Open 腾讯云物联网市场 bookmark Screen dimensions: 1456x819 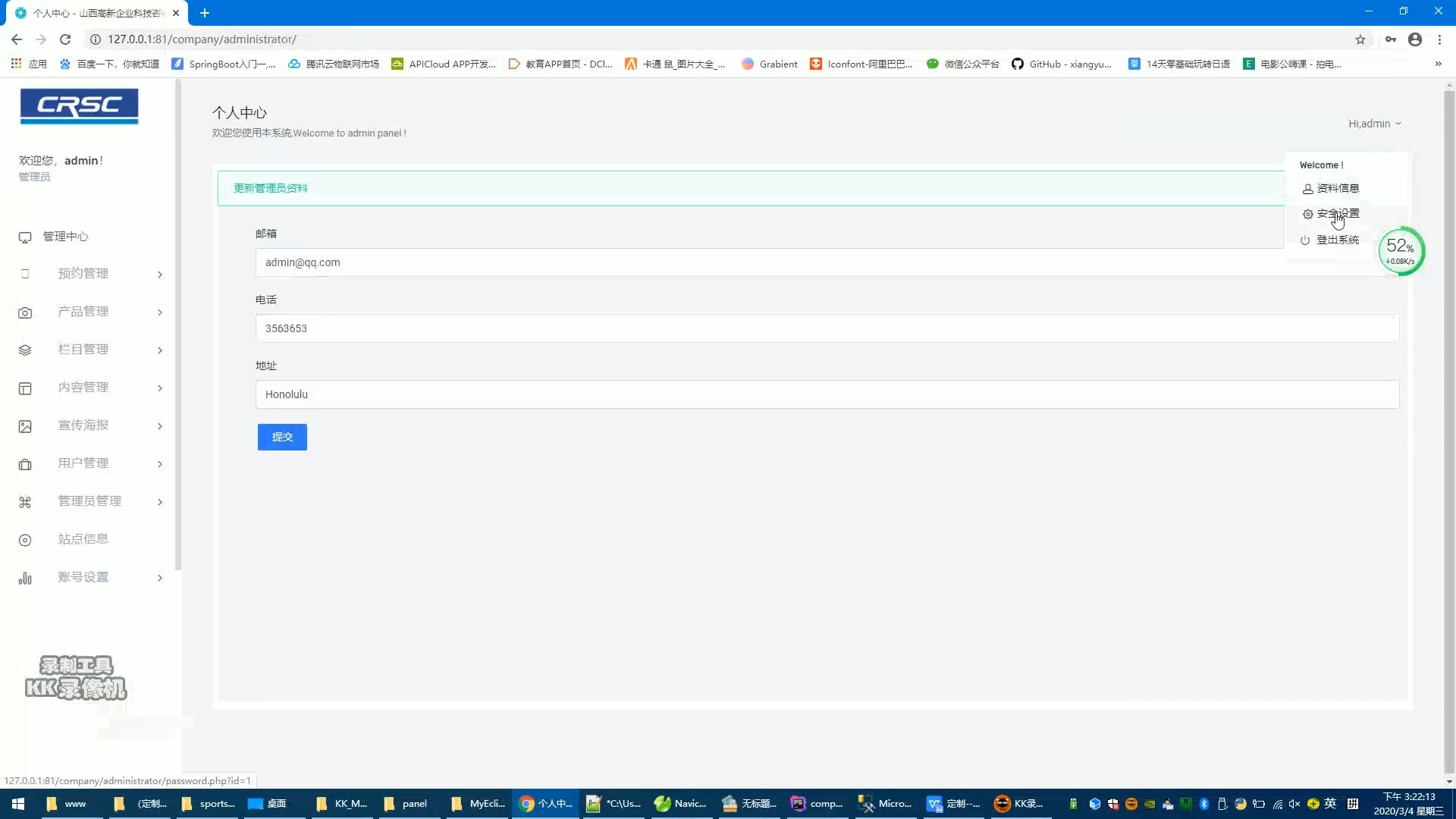(334, 64)
